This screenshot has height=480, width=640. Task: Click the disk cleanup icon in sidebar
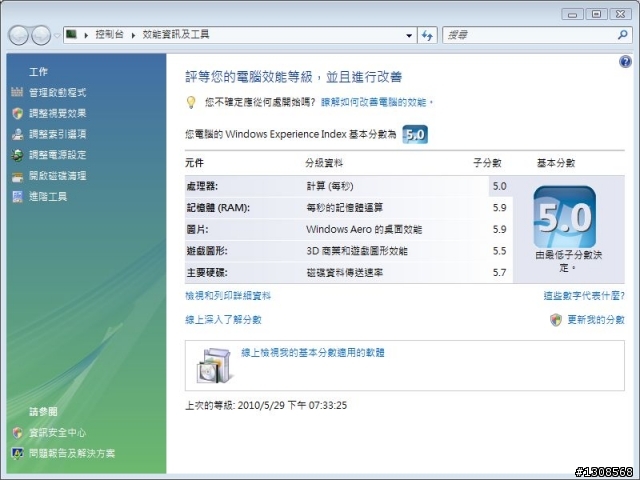point(17,176)
